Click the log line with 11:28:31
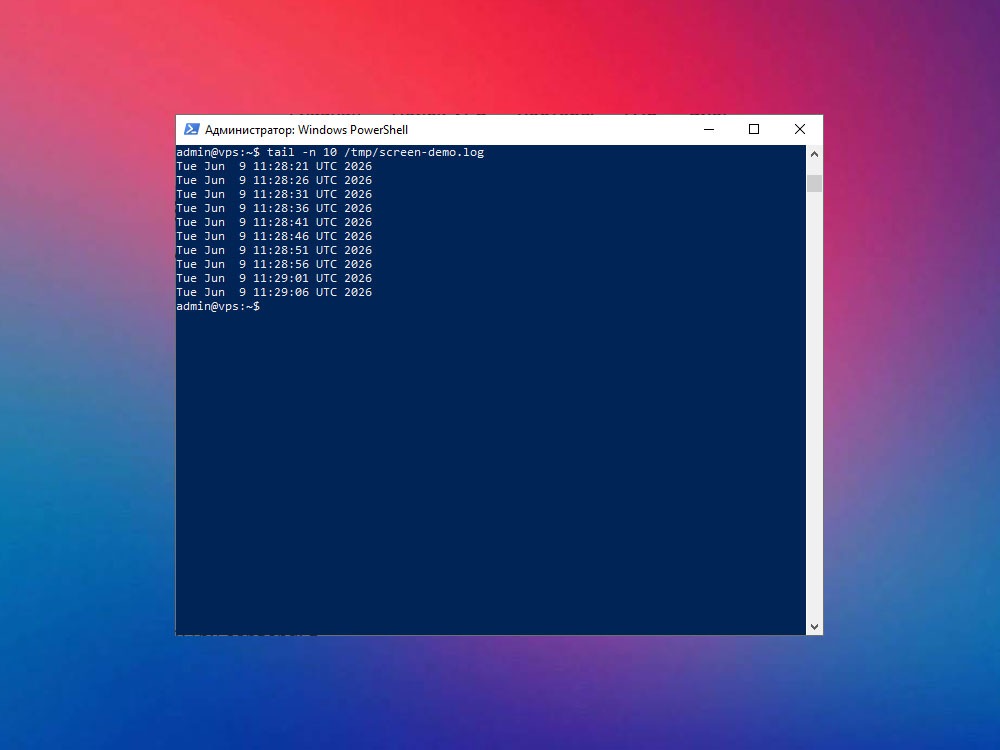Viewport: 1000px width, 750px height. 274,195
